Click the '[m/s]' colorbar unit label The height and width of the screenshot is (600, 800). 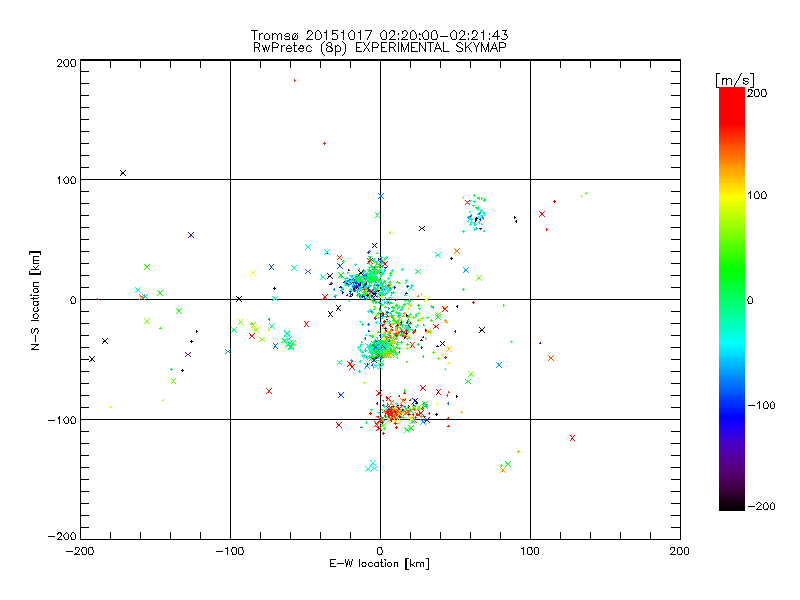click(735, 80)
